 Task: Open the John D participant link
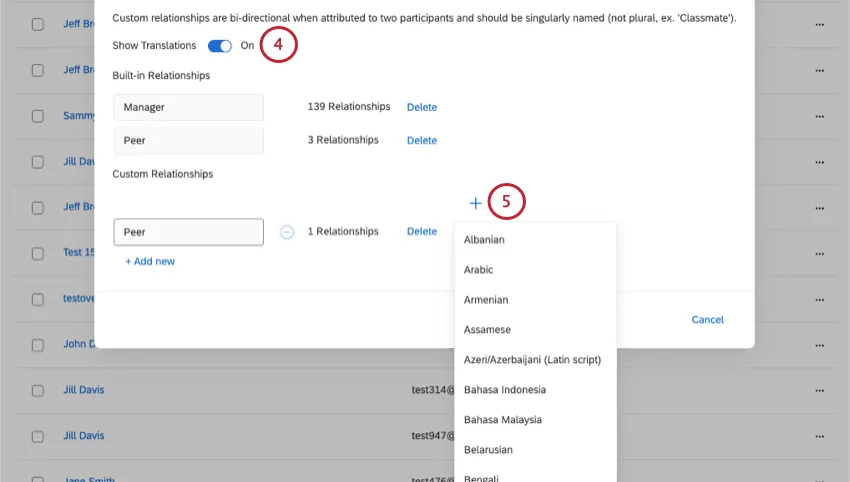coord(79,344)
